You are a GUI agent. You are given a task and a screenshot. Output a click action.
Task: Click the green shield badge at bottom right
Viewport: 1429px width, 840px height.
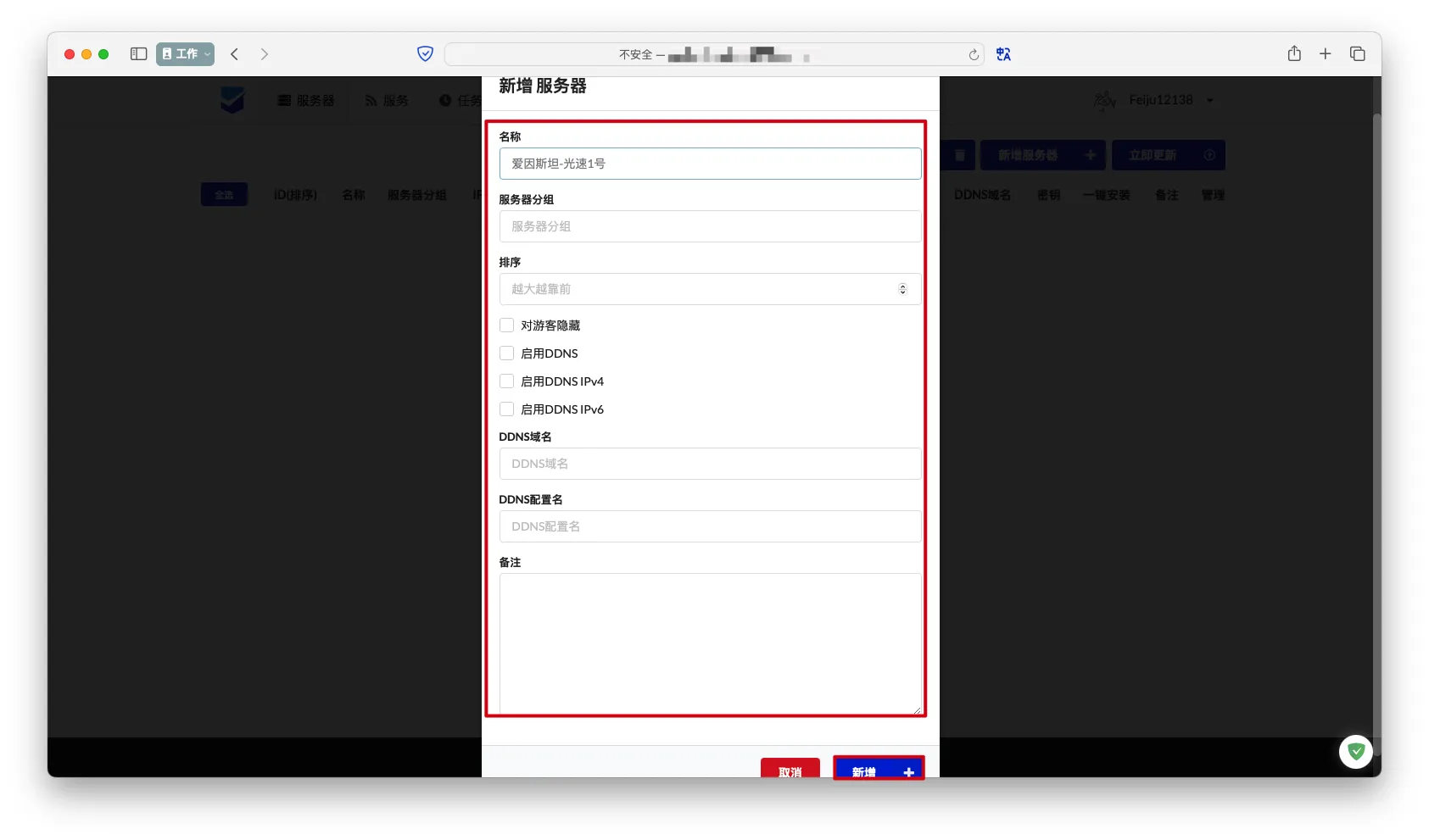pyautogui.click(x=1355, y=751)
